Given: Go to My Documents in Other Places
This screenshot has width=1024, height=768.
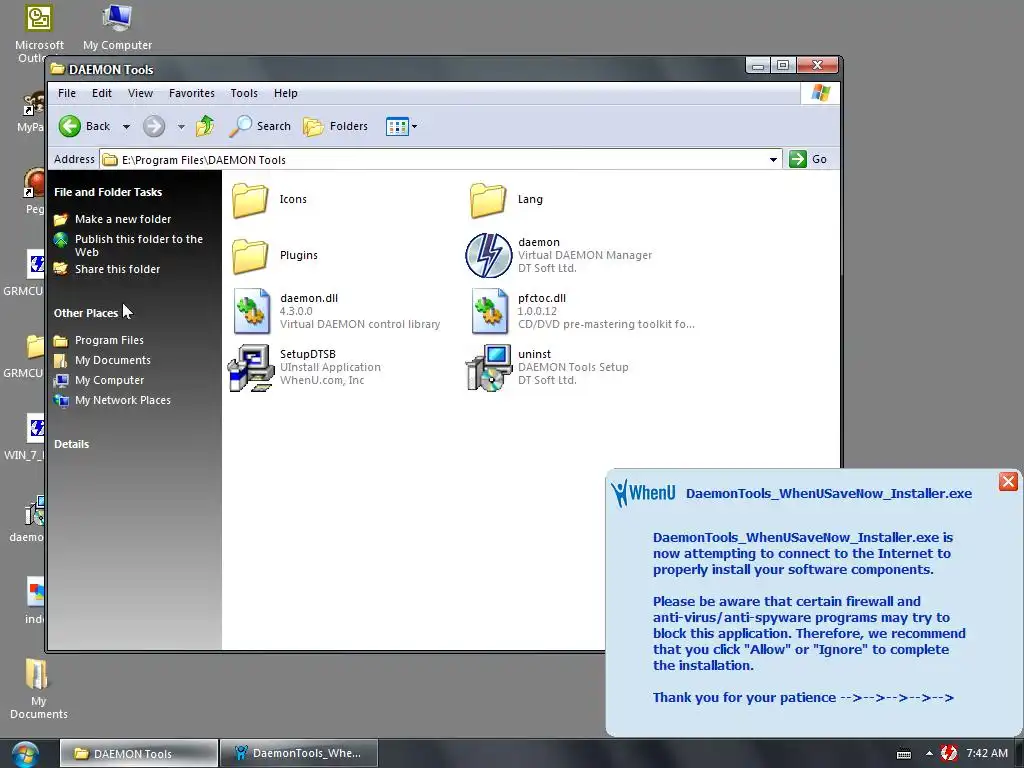Looking at the screenshot, I should point(112,360).
